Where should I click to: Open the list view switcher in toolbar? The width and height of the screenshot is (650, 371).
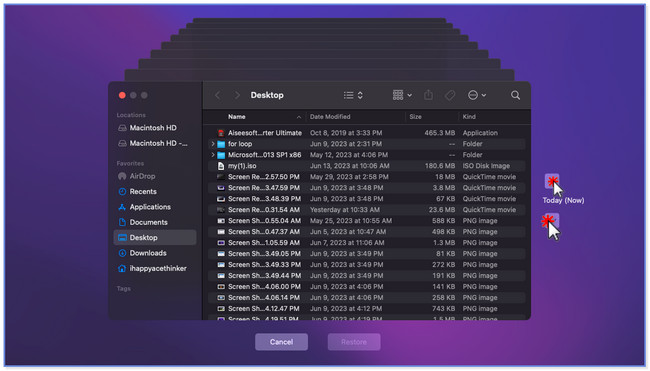(x=353, y=95)
